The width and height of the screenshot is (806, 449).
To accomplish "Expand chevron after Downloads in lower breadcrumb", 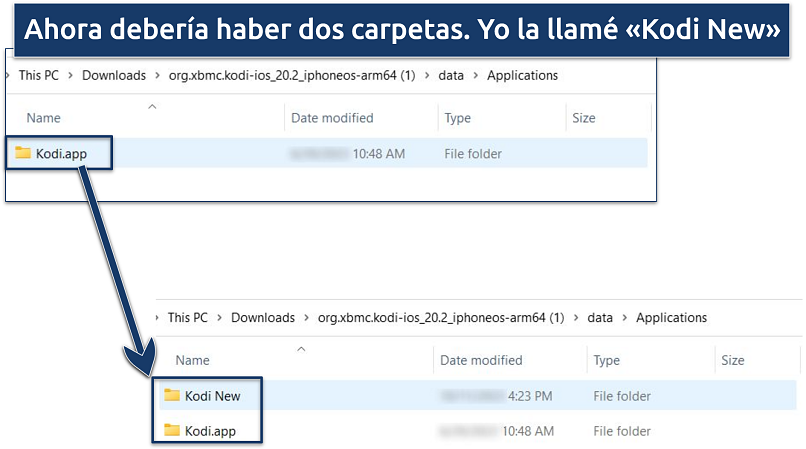I will [x=306, y=318].
